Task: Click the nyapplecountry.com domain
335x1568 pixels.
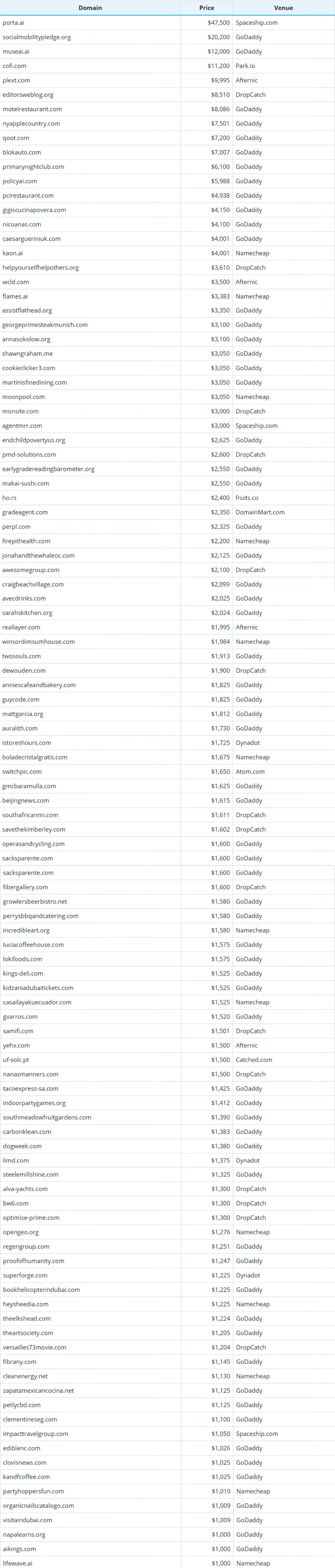Action: coord(31,124)
